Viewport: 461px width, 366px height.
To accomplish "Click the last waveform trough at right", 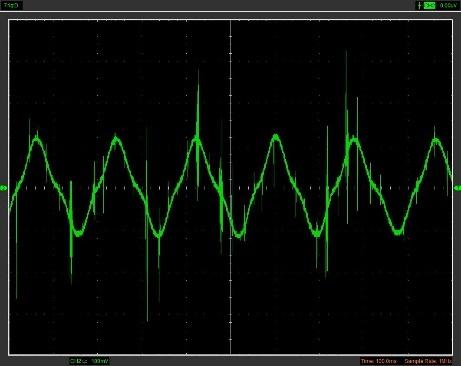I will (x=398, y=232).
